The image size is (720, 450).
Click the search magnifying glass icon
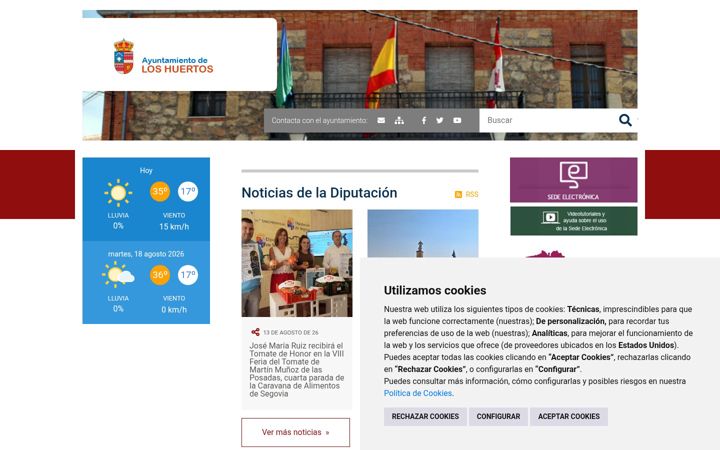[x=625, y=120]
